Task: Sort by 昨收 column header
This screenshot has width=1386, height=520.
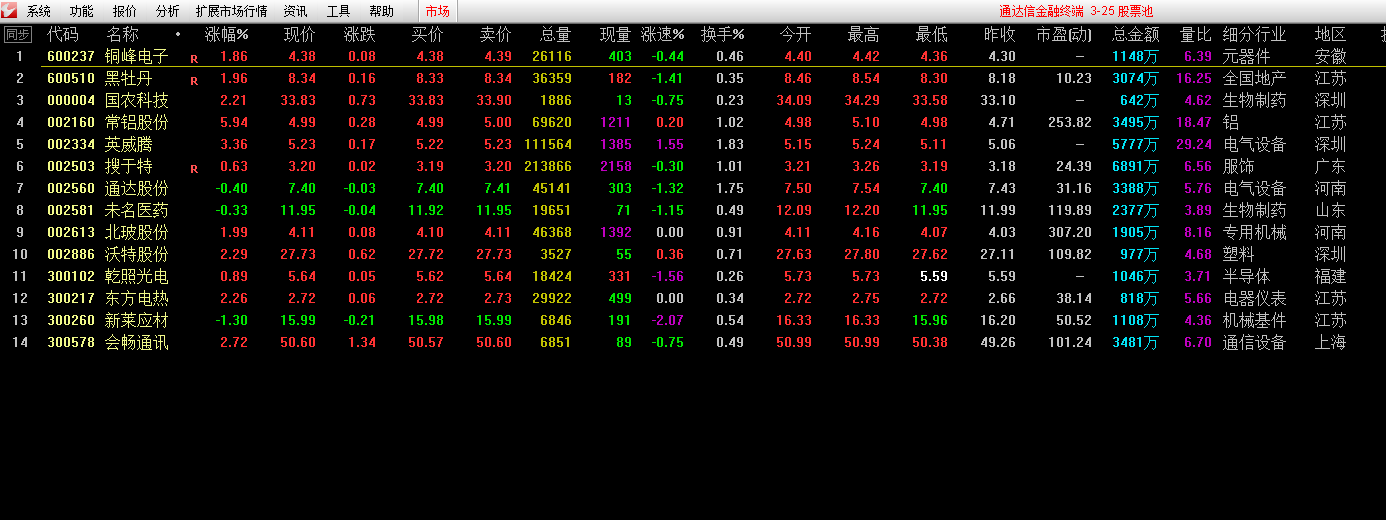Action: coord(1000,35)
